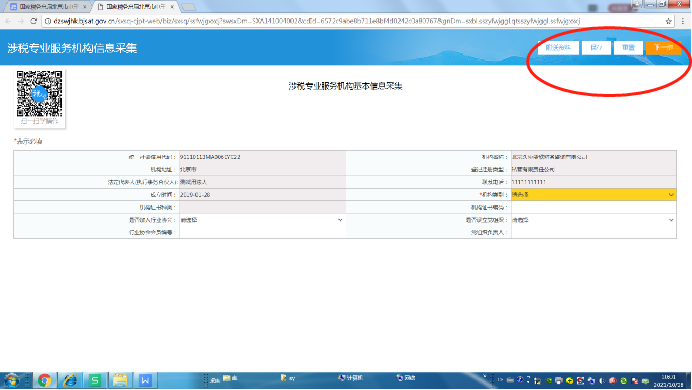Bookmark this page with the star icon
692x390 pixels.
(668, 21)
